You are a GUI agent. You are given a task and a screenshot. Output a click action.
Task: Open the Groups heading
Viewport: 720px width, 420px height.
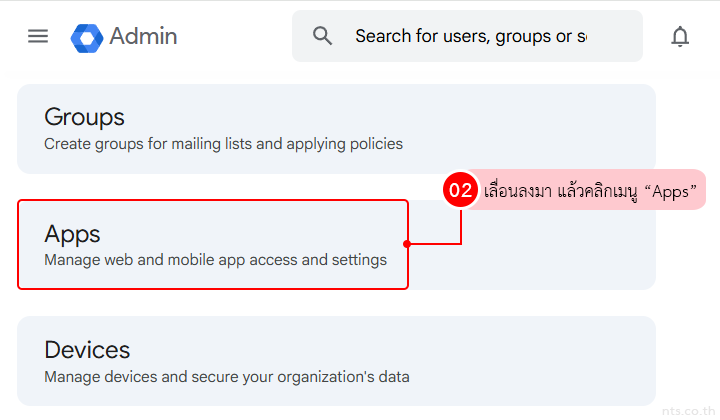[84, 117]
